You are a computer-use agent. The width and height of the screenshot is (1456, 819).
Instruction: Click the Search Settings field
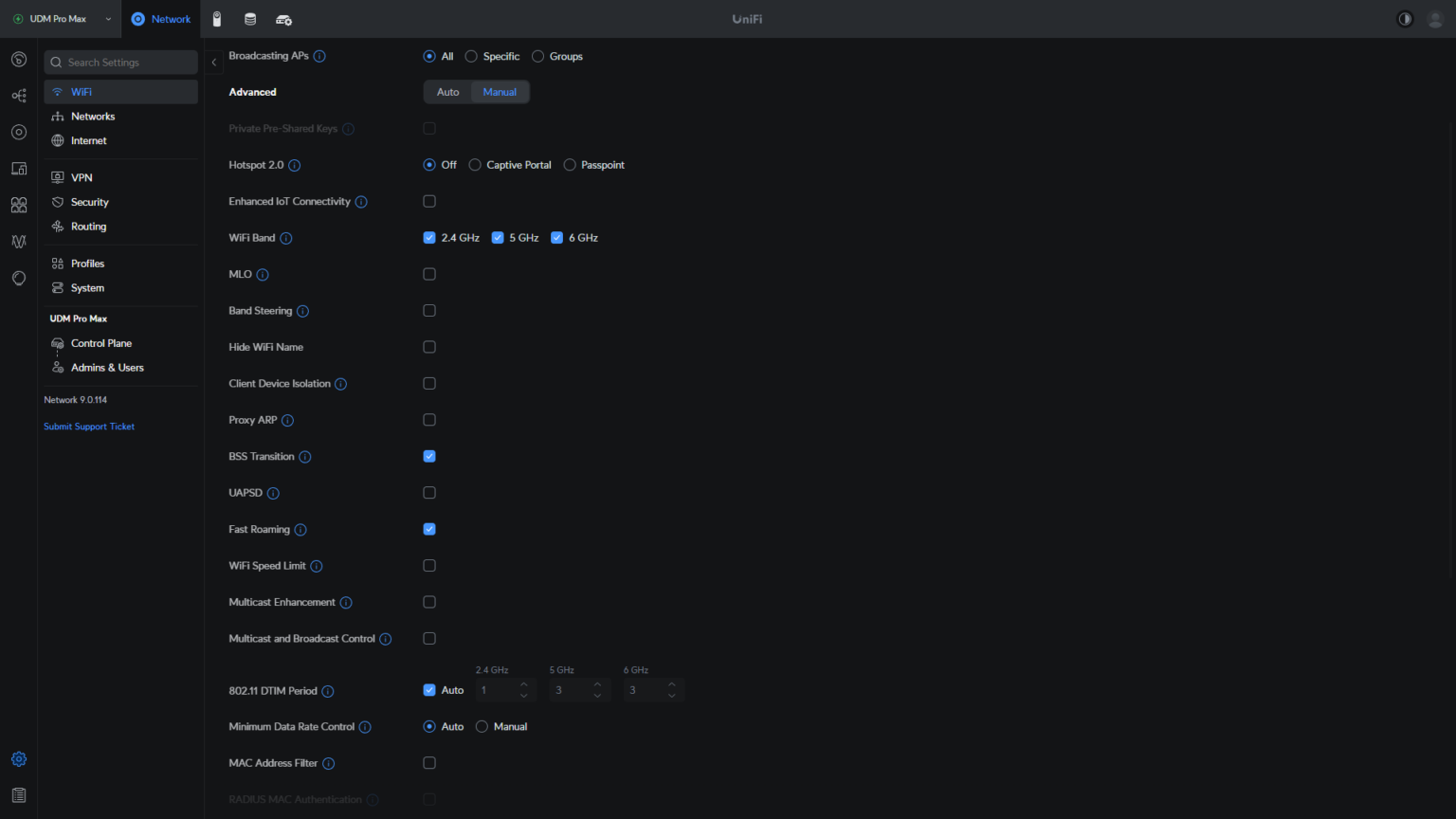120,63
